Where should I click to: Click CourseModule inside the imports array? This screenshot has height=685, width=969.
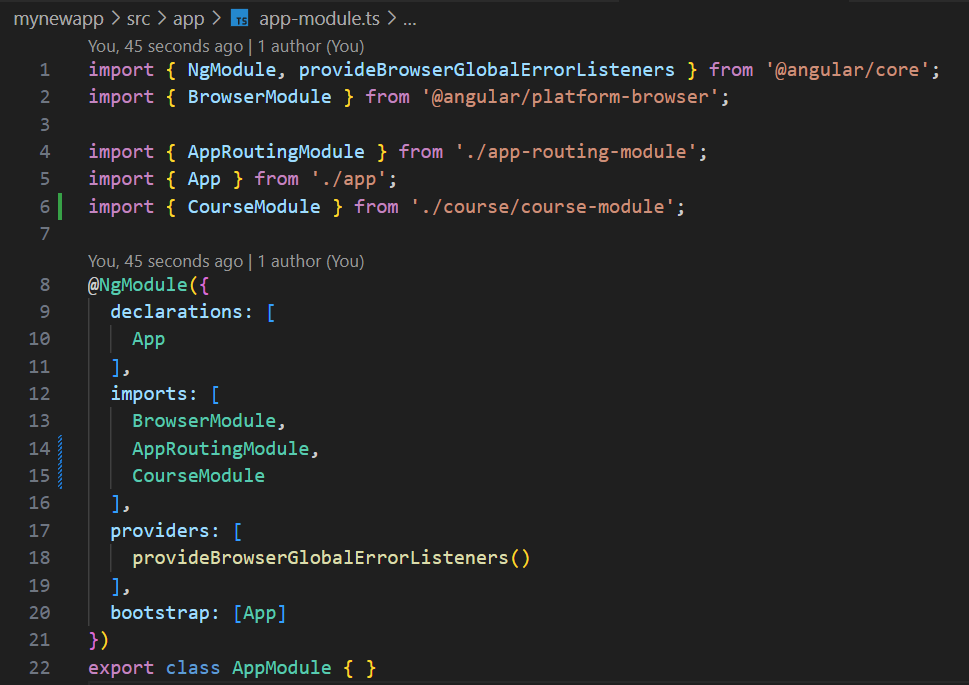point(198,476)
